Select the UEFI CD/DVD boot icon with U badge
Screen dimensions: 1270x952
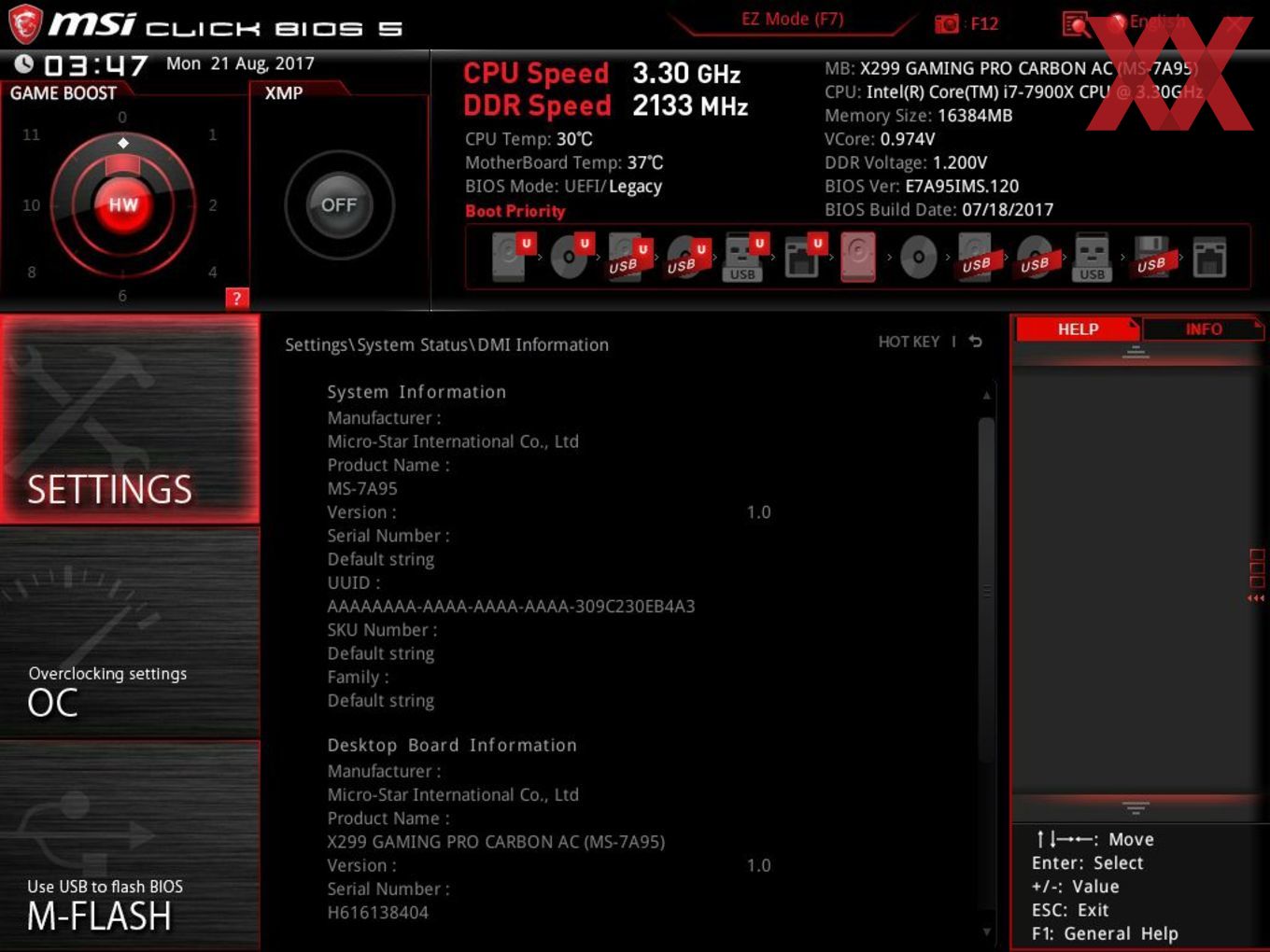click(571, 257)
